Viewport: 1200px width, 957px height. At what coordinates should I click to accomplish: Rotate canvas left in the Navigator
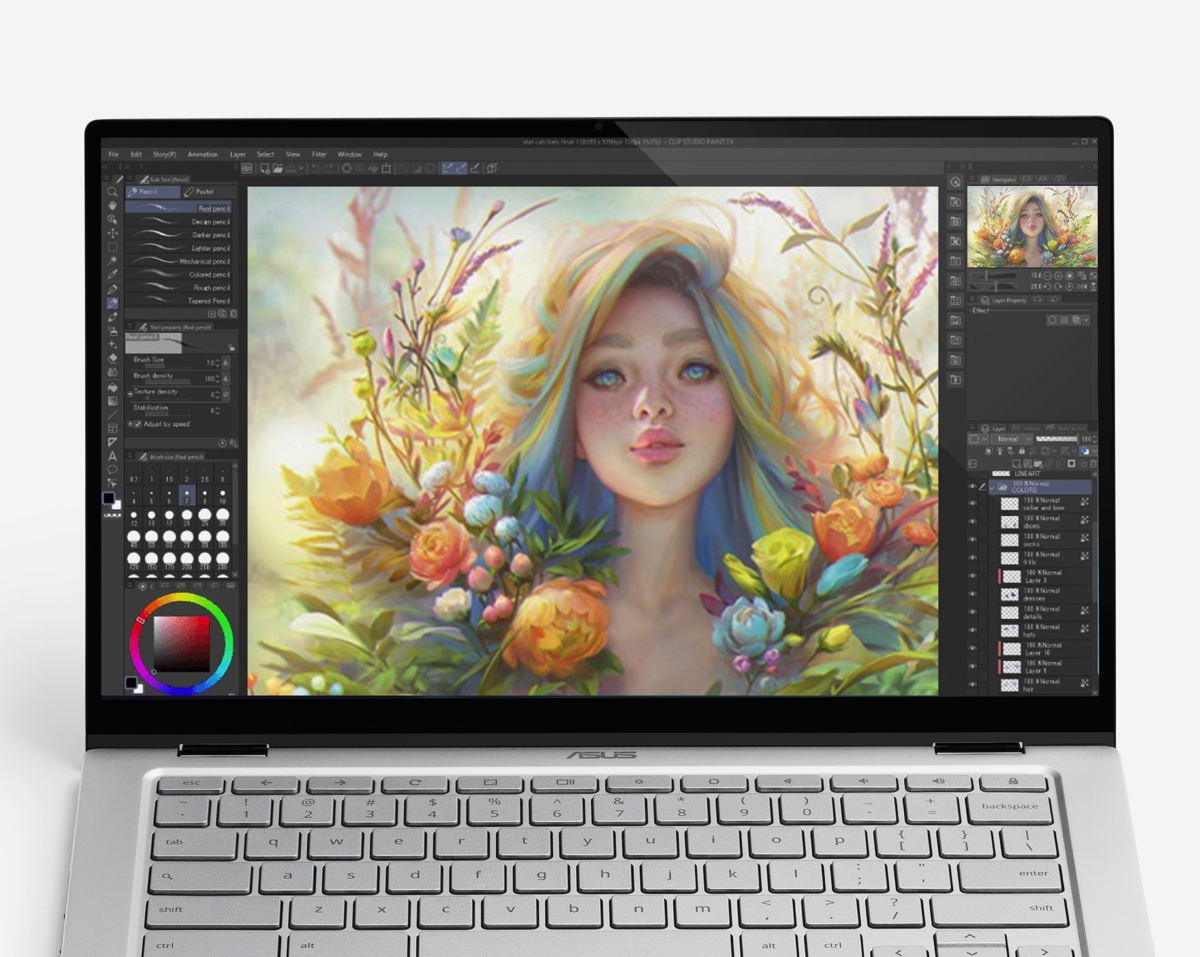(x=1047, y=286)
